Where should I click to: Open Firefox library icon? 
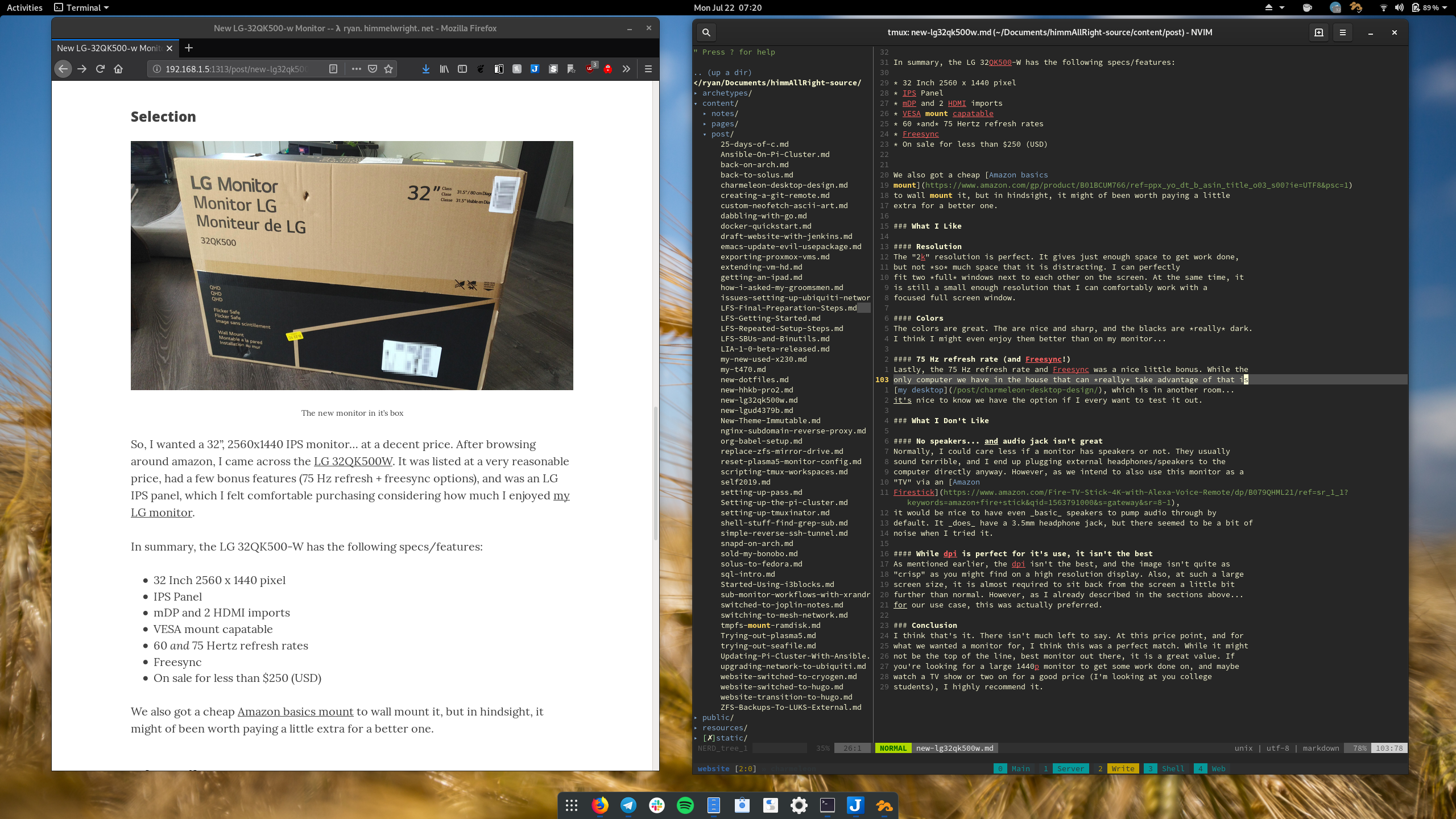pos(444,69)
